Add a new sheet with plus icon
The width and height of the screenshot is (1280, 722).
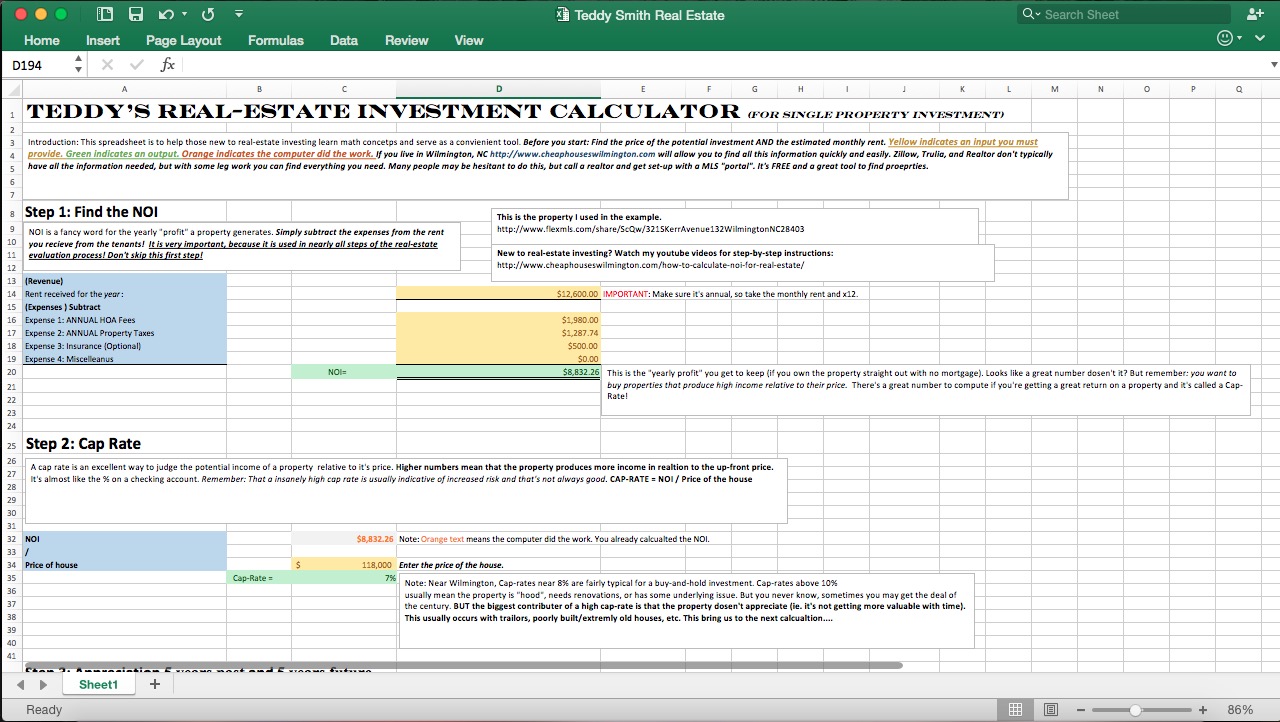(155, 684)
